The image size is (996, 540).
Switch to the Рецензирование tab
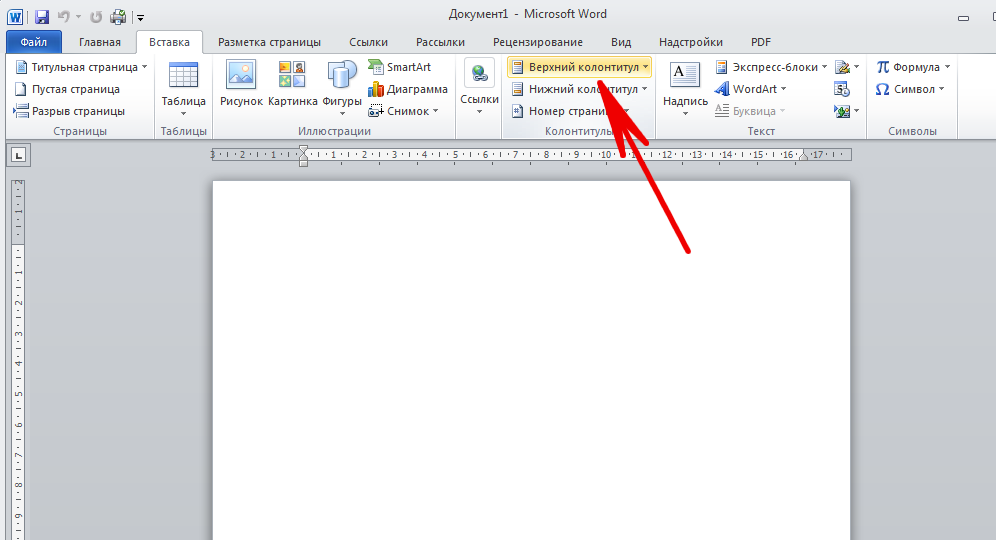tap(537, 42)
